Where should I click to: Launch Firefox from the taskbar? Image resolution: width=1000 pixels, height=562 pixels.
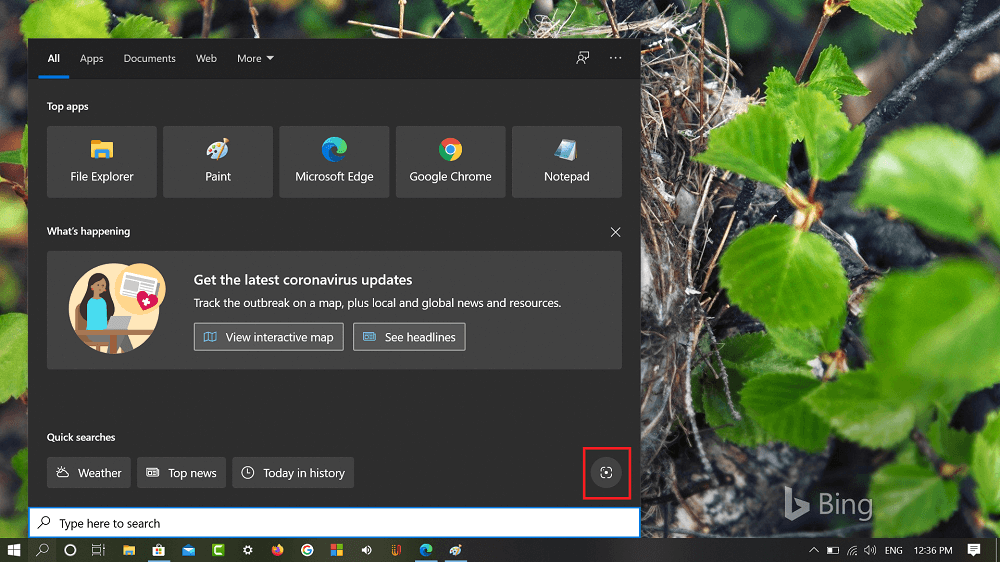(x=277, y=550)
